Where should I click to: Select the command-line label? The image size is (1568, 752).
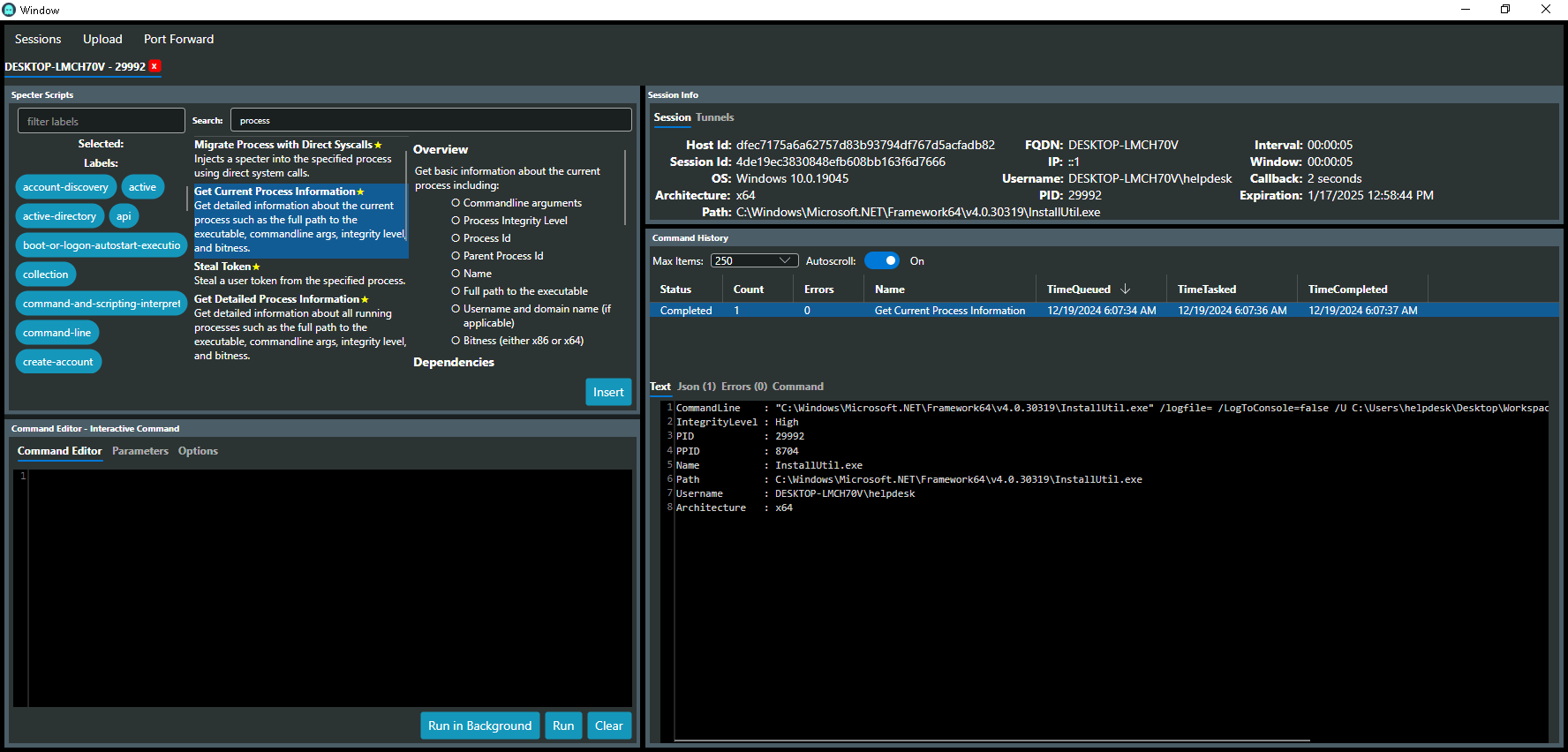[x=57, y=333]
